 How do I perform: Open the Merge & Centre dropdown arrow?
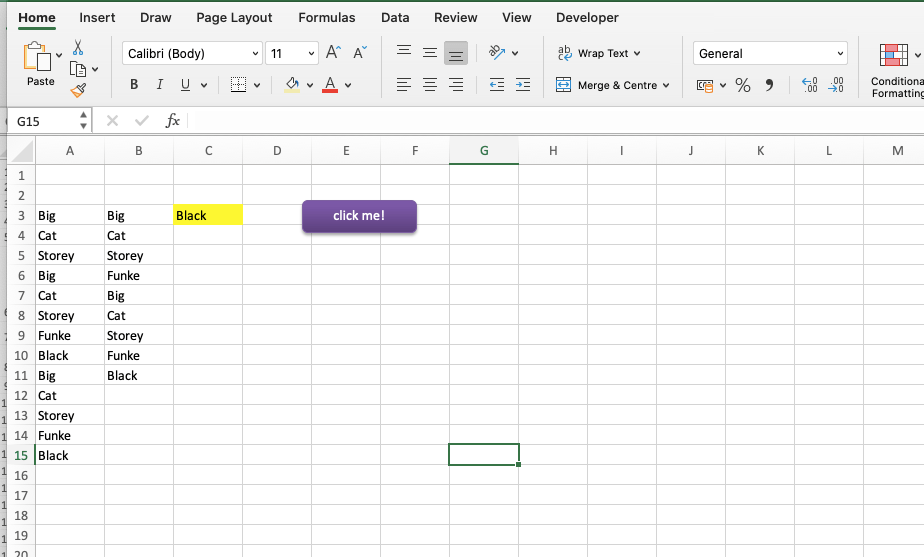coord(666,85)
